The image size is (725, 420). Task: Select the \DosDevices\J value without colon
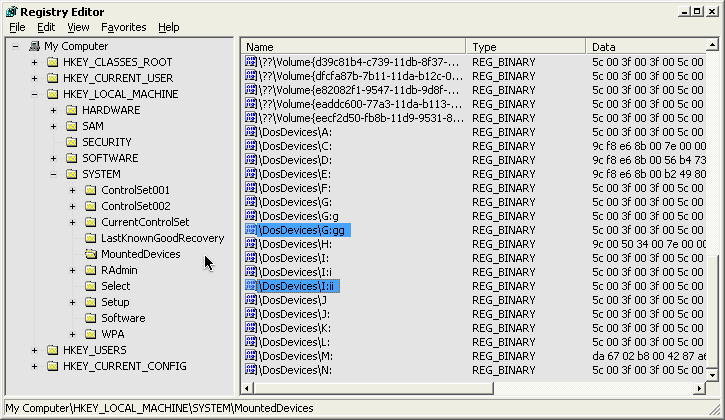292,300
